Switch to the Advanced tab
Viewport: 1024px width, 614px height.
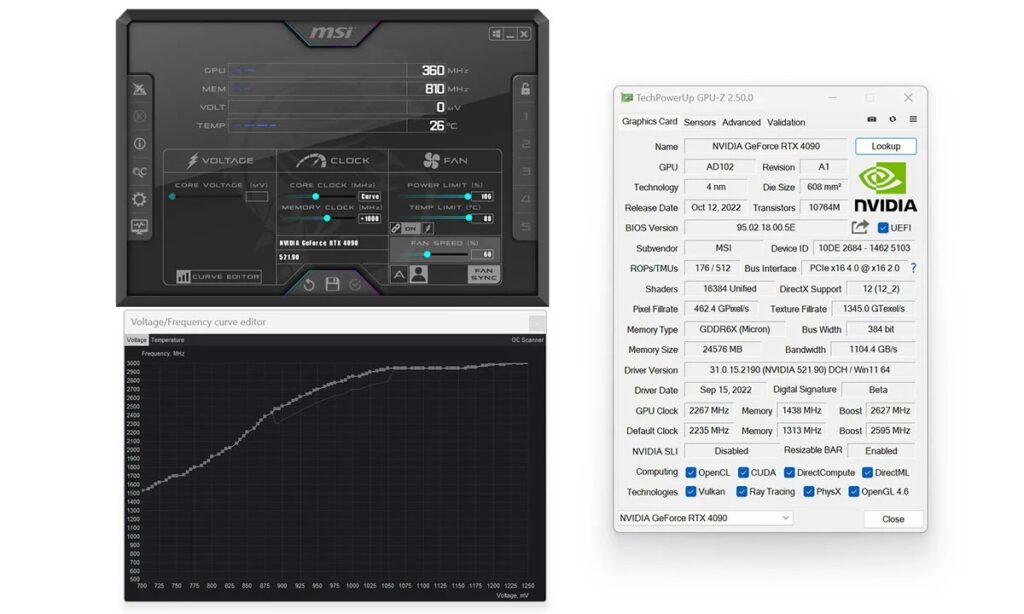(741, 122)
